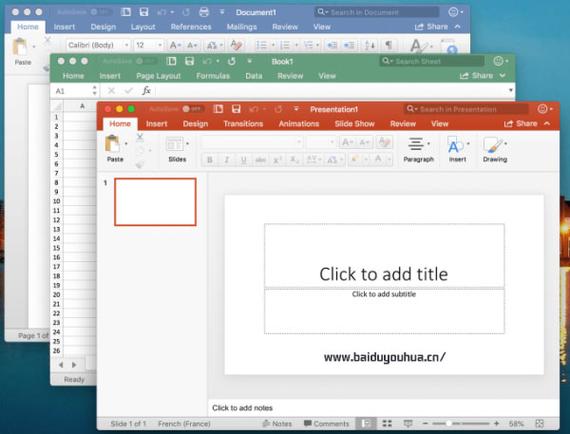570x434 pixels.
Task: Select slide 1 thumbnail in PowerPoint
Action: [155, 202]
